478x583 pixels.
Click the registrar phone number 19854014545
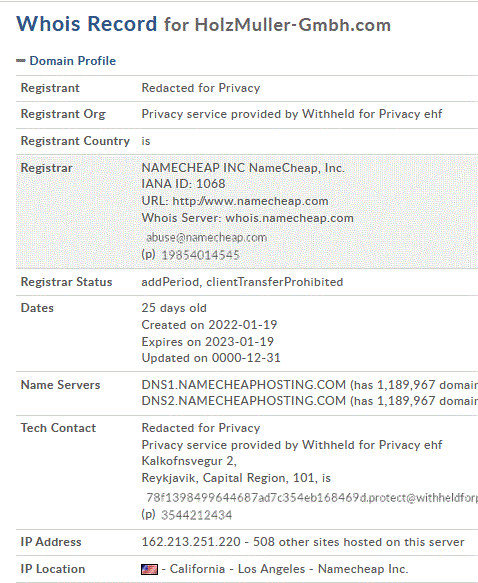pos(200,255)
